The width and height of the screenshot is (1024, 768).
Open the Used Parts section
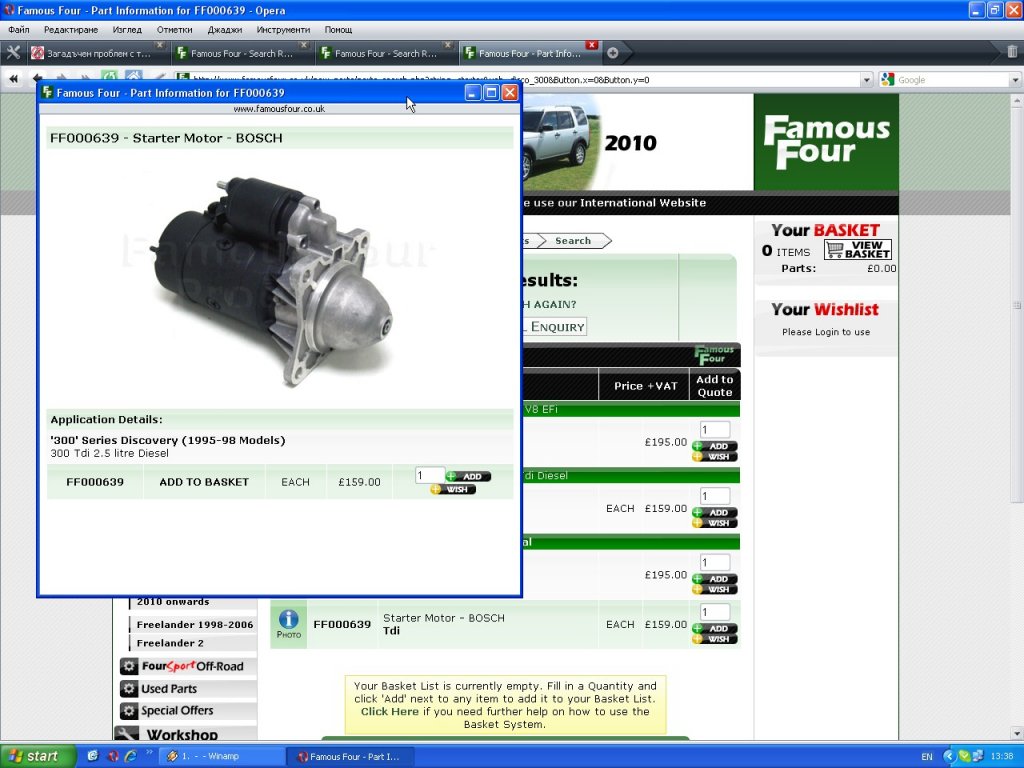(169, 688)
